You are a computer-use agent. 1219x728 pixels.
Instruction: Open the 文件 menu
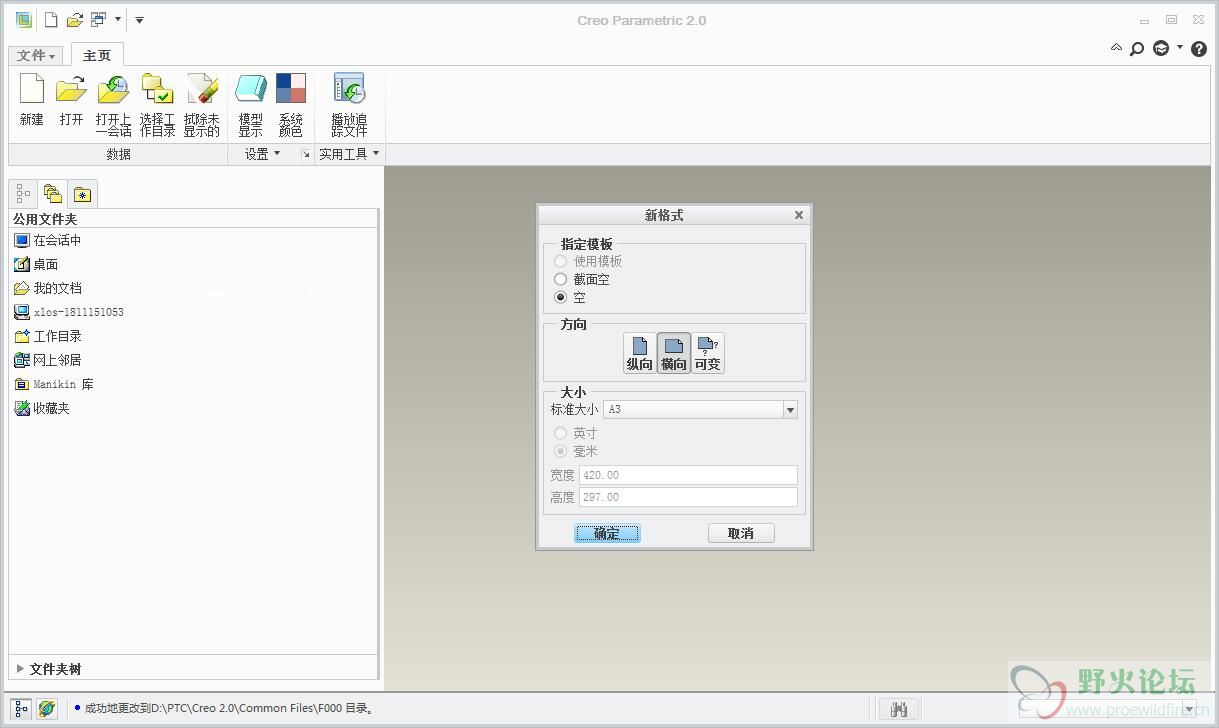click(x=37, y=55)
